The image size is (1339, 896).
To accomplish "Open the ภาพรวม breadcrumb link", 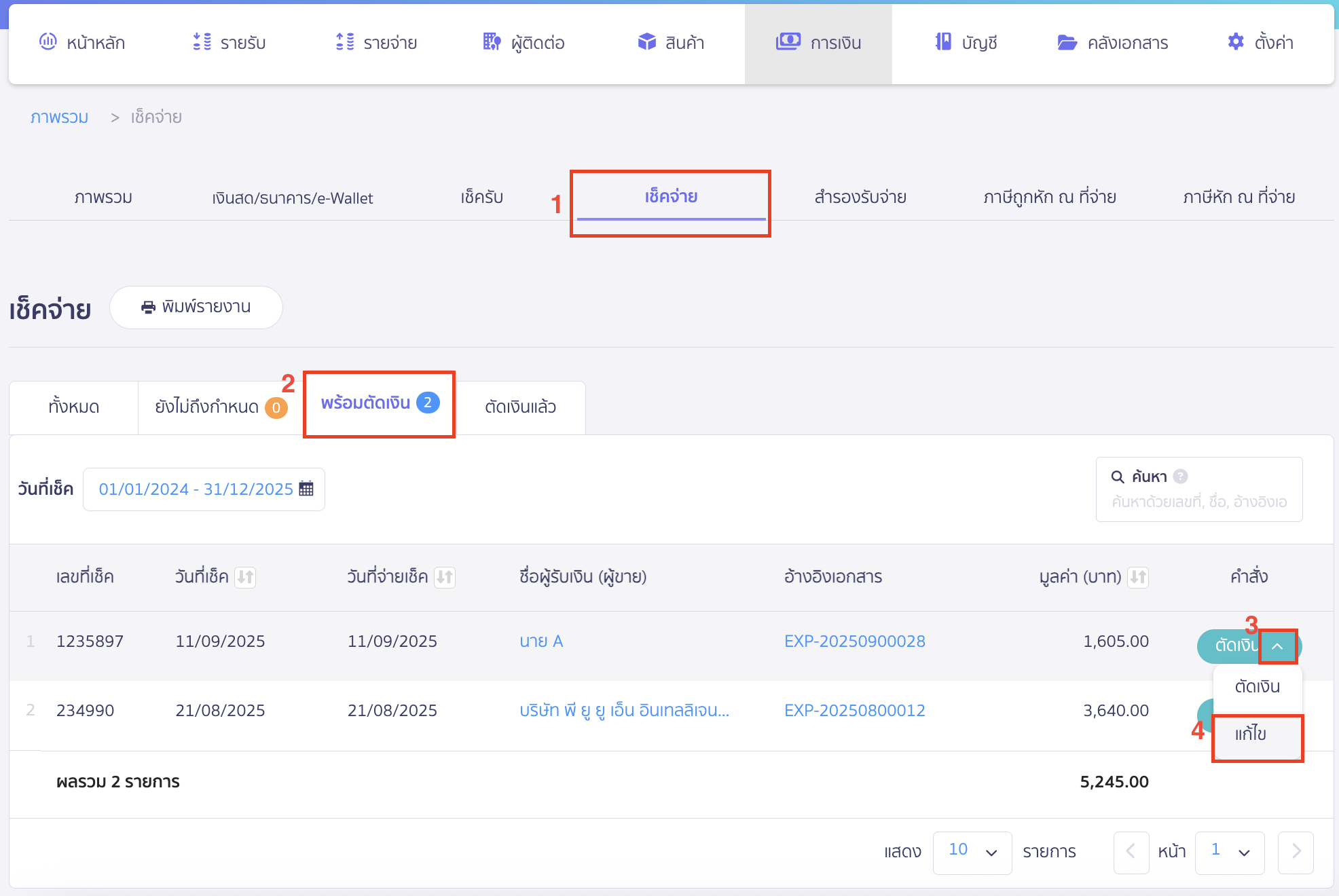I will (60, 117).
